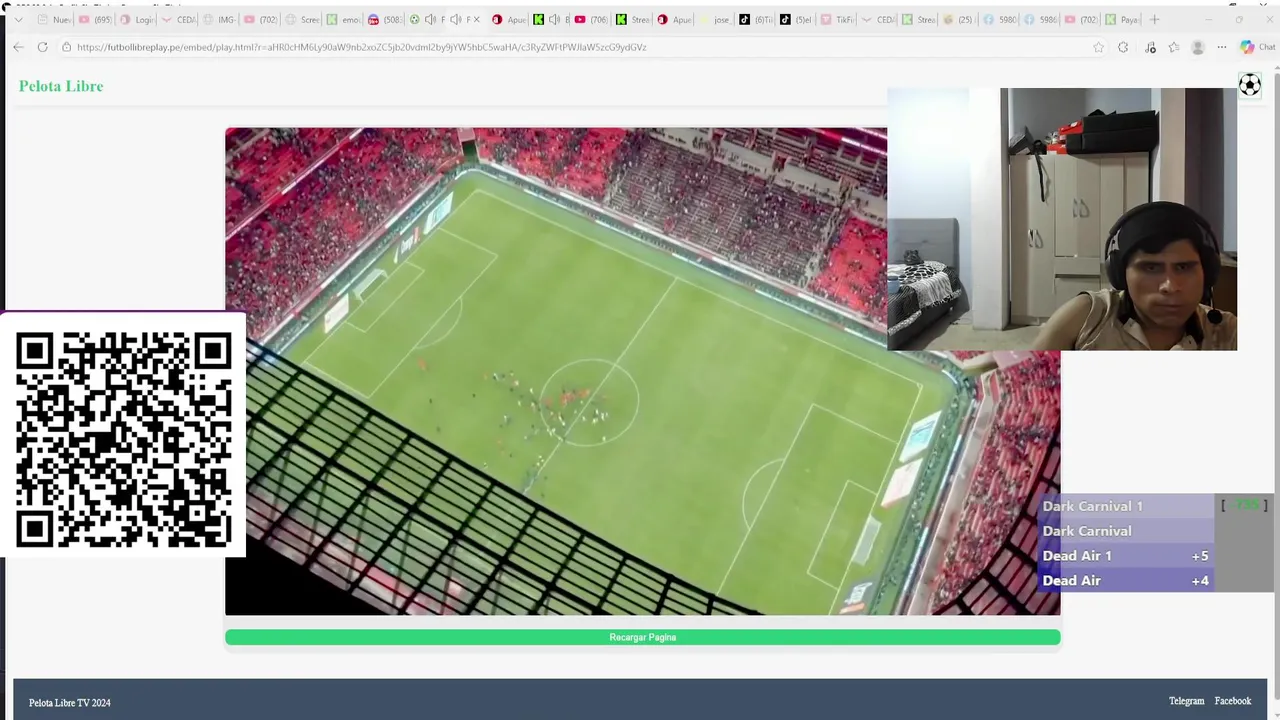Close the active tab with its X
This screenshot has height=720, width=1280.
pos(476,19)
